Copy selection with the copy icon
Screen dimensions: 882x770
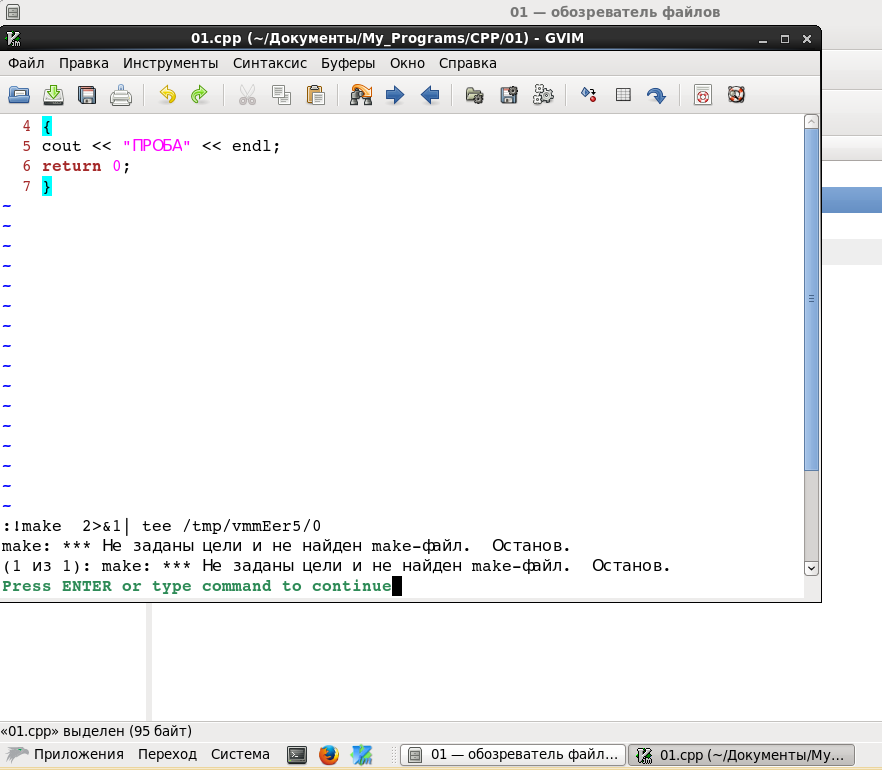(281, 95)
